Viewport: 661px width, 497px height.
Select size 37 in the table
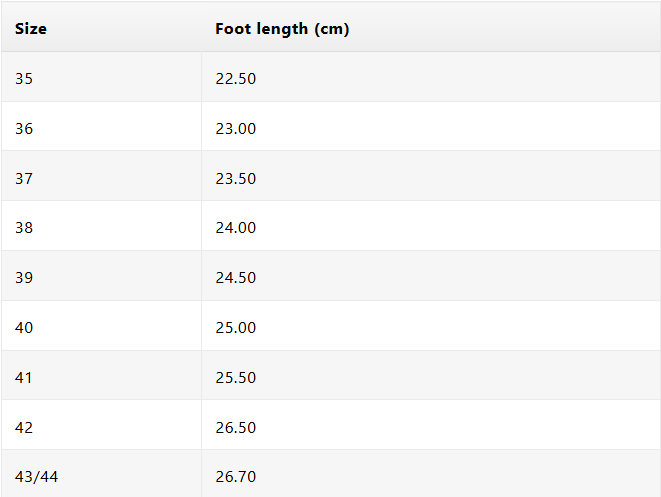click(24, 178)
